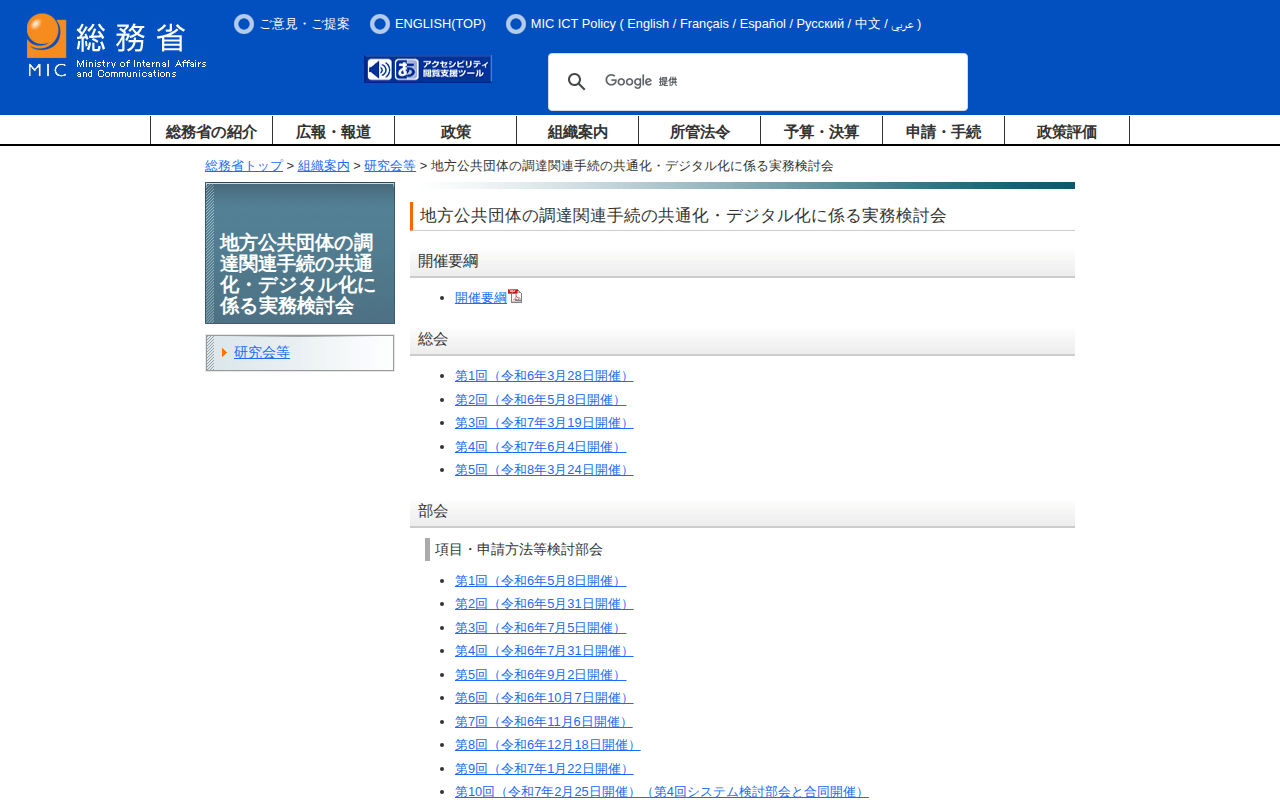Click the Google search magnifier icon
Image resolution: width=1280 pixels, height=800 pixels.
(577, 82)
